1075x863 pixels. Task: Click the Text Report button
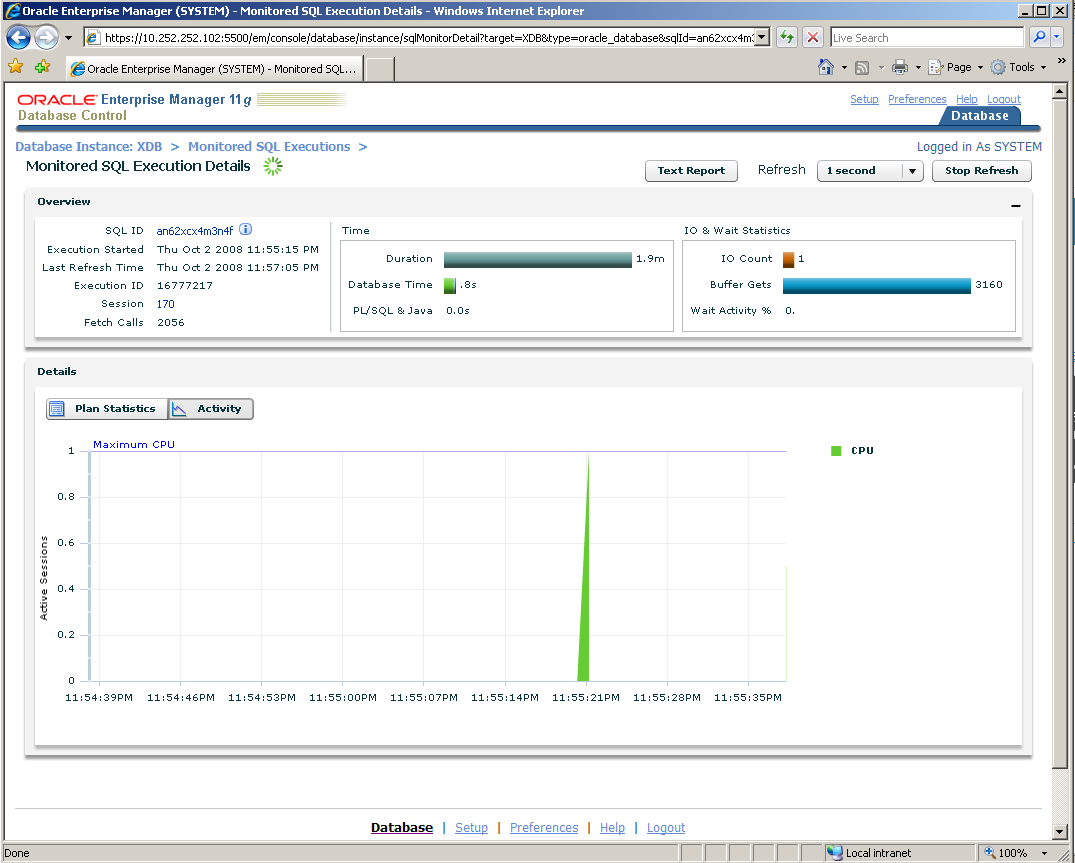(691, 171)
